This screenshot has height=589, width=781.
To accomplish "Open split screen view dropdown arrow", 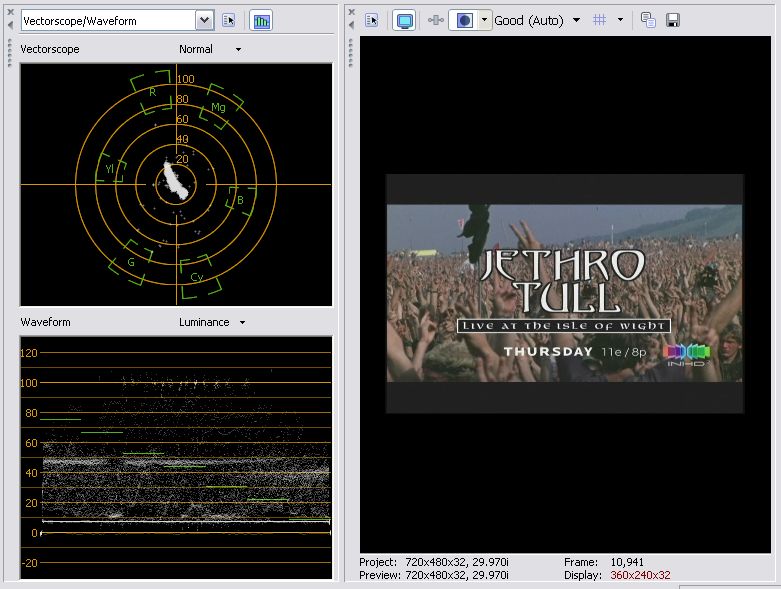I will point(485,20).
